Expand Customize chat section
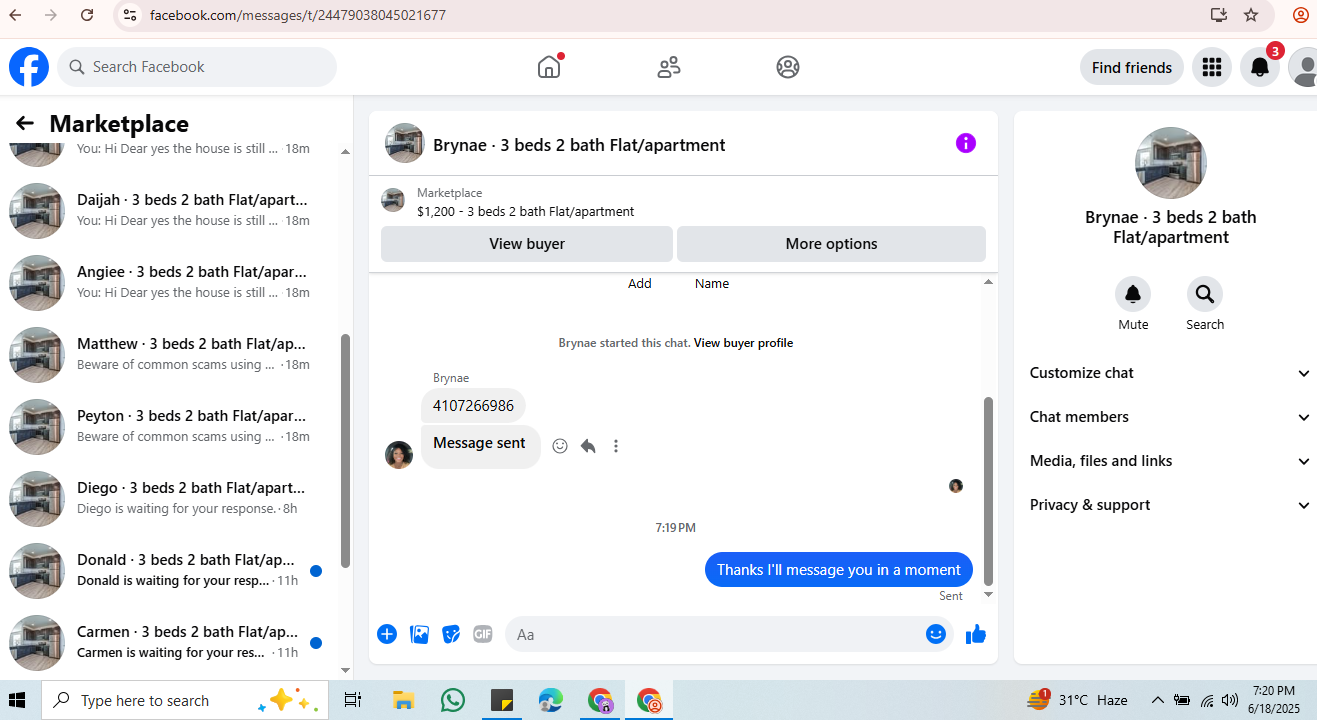Viewport: 1317px width, 720px height. 1169,373
